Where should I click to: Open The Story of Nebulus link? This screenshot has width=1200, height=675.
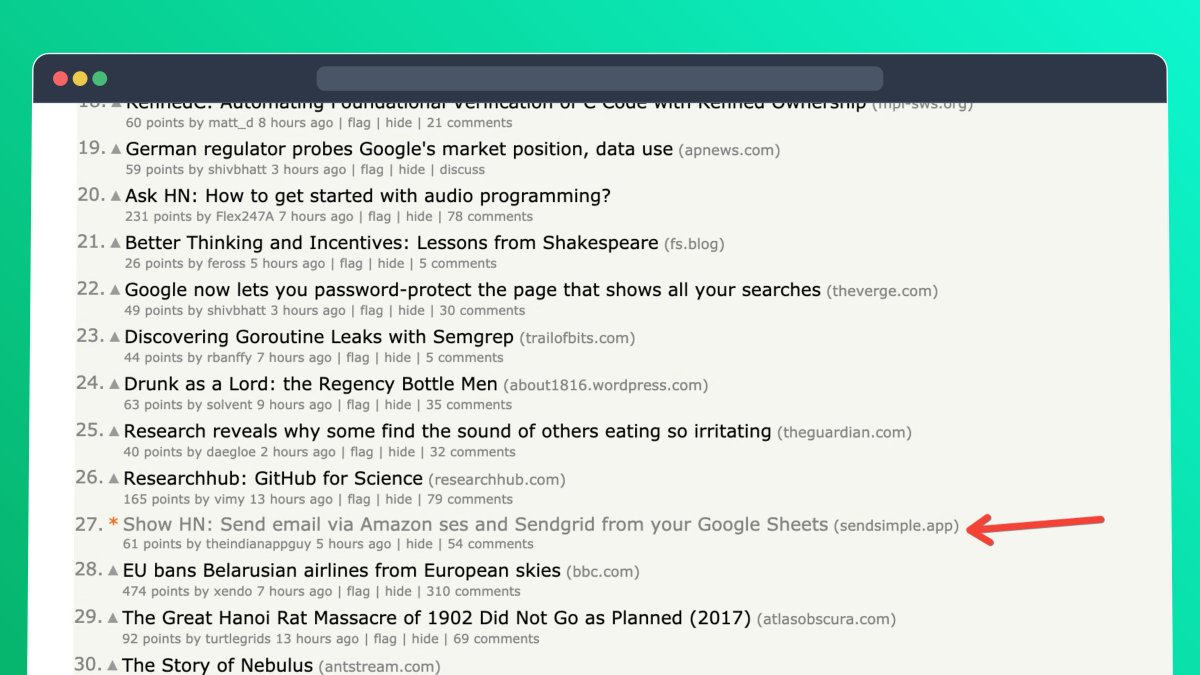click(x=218, y=665)
